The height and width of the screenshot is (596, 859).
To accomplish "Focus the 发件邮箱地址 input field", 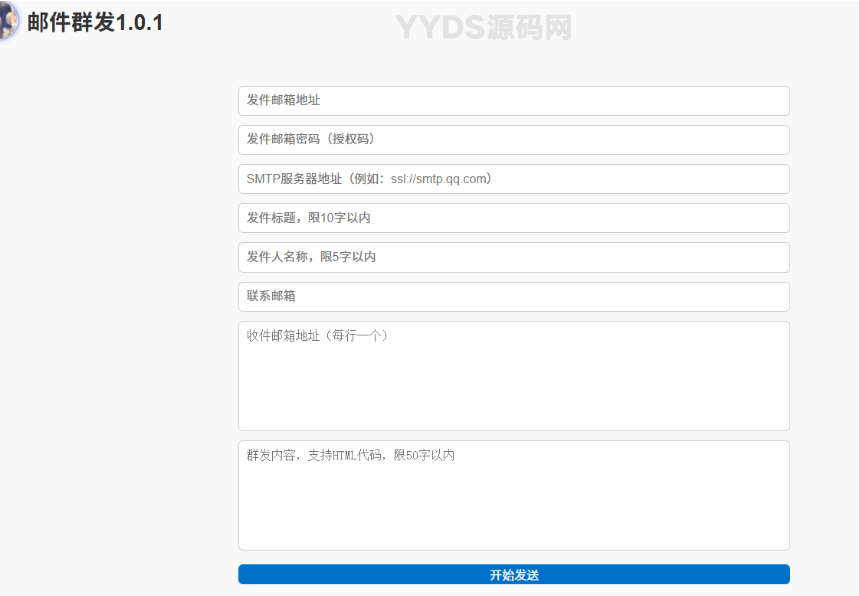I will pyautogui.click(x=513, y=100).
